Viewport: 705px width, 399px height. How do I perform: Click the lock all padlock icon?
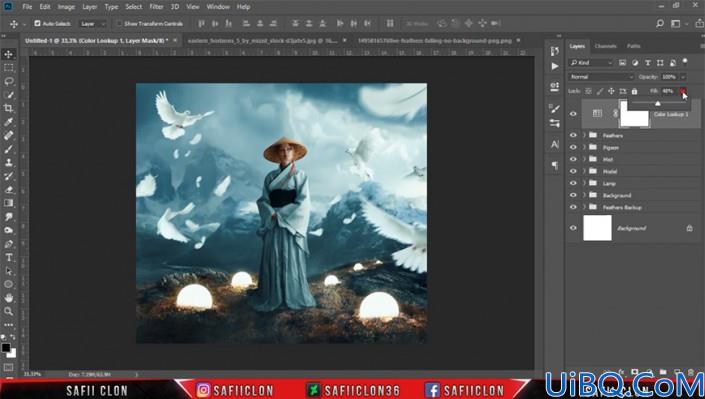click(634, 91)
